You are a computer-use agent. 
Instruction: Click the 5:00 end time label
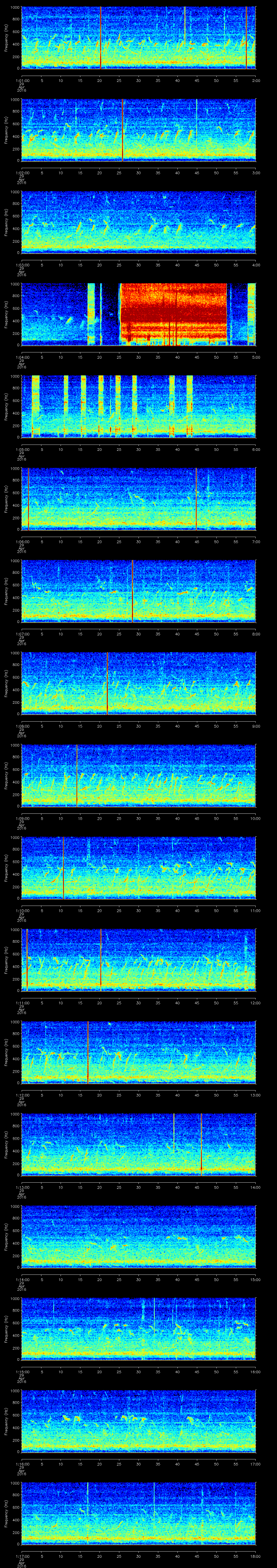(256, 357)
